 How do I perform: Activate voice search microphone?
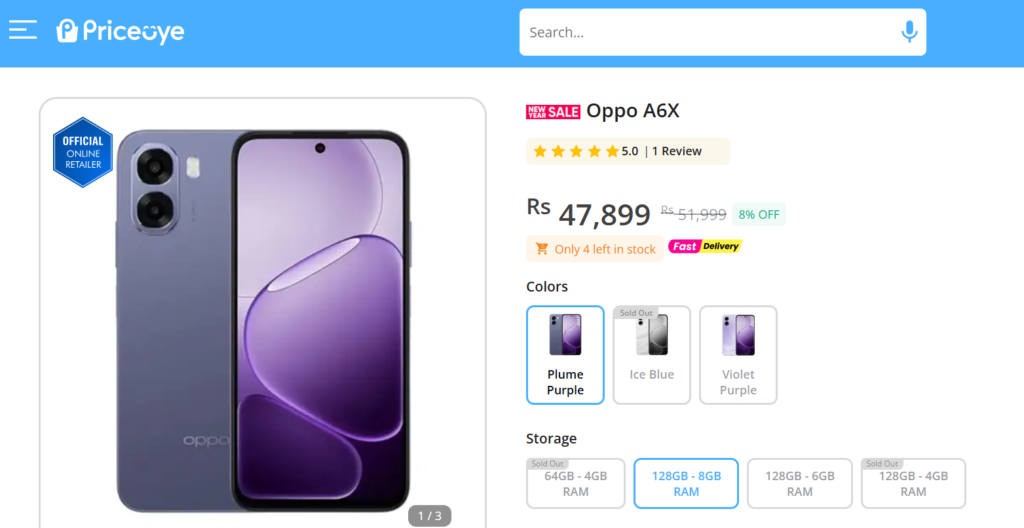tap(909, 32)
